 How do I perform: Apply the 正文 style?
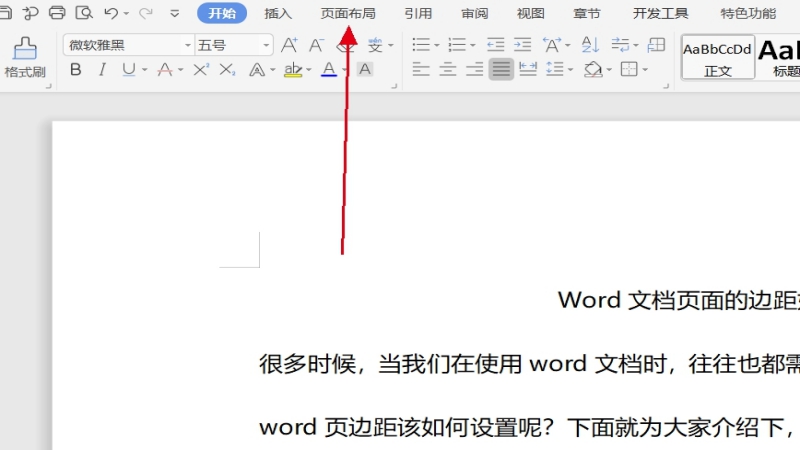[717, 57]
